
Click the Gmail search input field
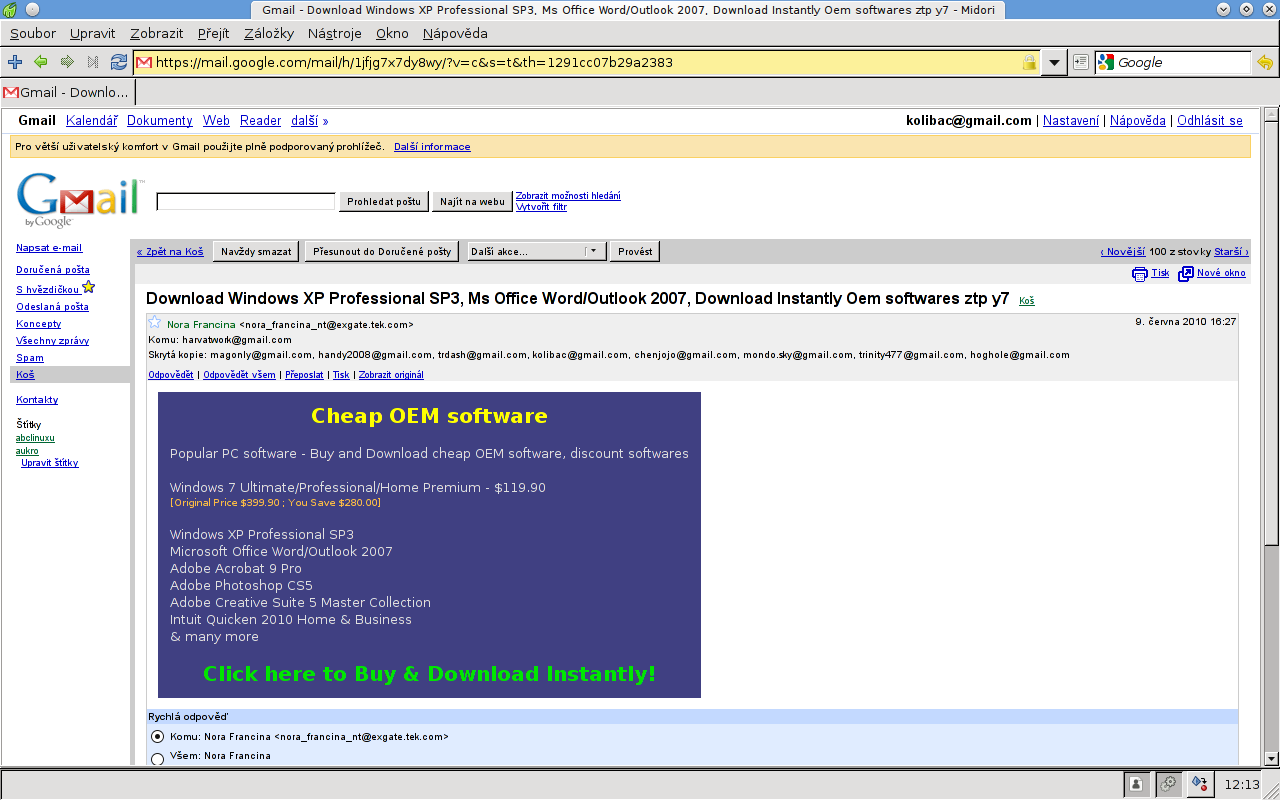246,202
